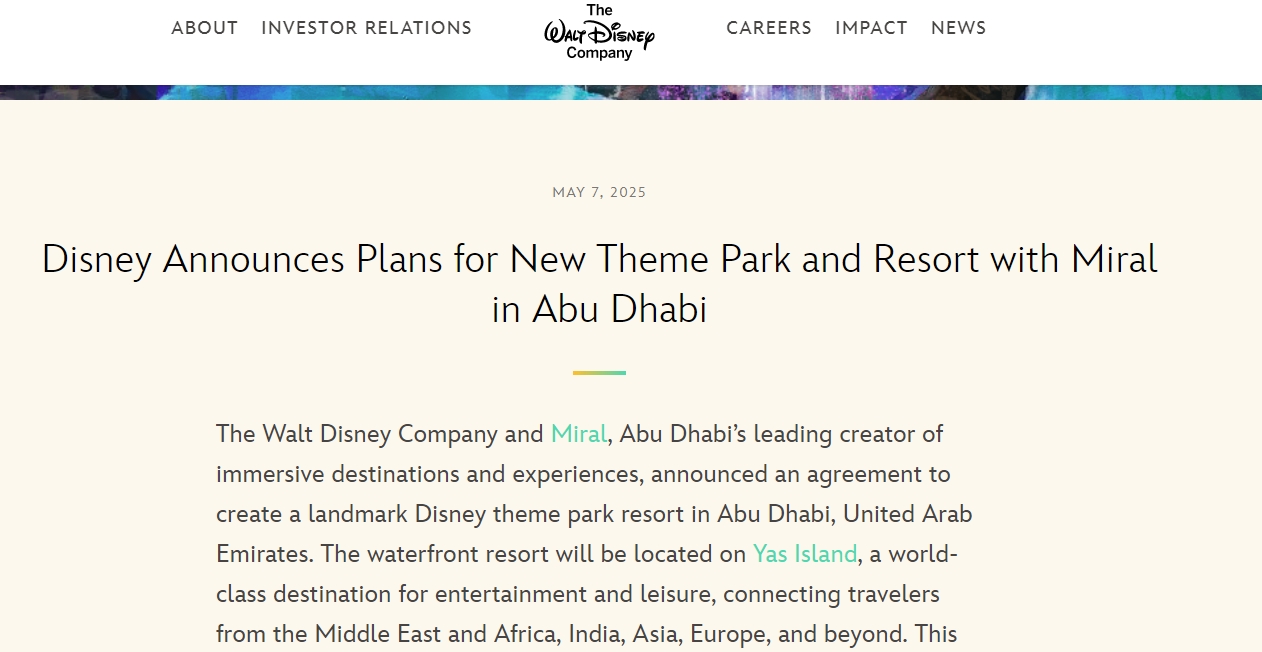The width and height of the screenshot is (1262, 652).
Task: Click the words 'The Walt Disney Company and'
Action: tap(380, 434)
